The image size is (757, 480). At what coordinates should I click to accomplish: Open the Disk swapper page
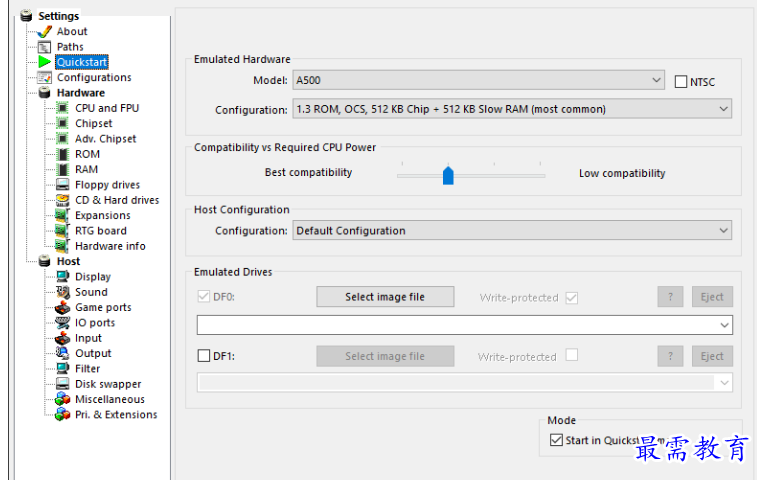tap(108, 384)
